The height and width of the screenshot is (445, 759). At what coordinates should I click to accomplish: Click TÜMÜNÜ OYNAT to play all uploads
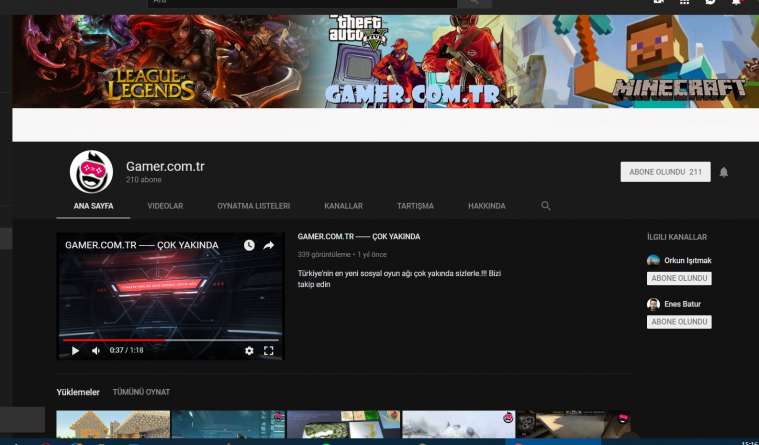pyautogui.click(x=141, y=392)
